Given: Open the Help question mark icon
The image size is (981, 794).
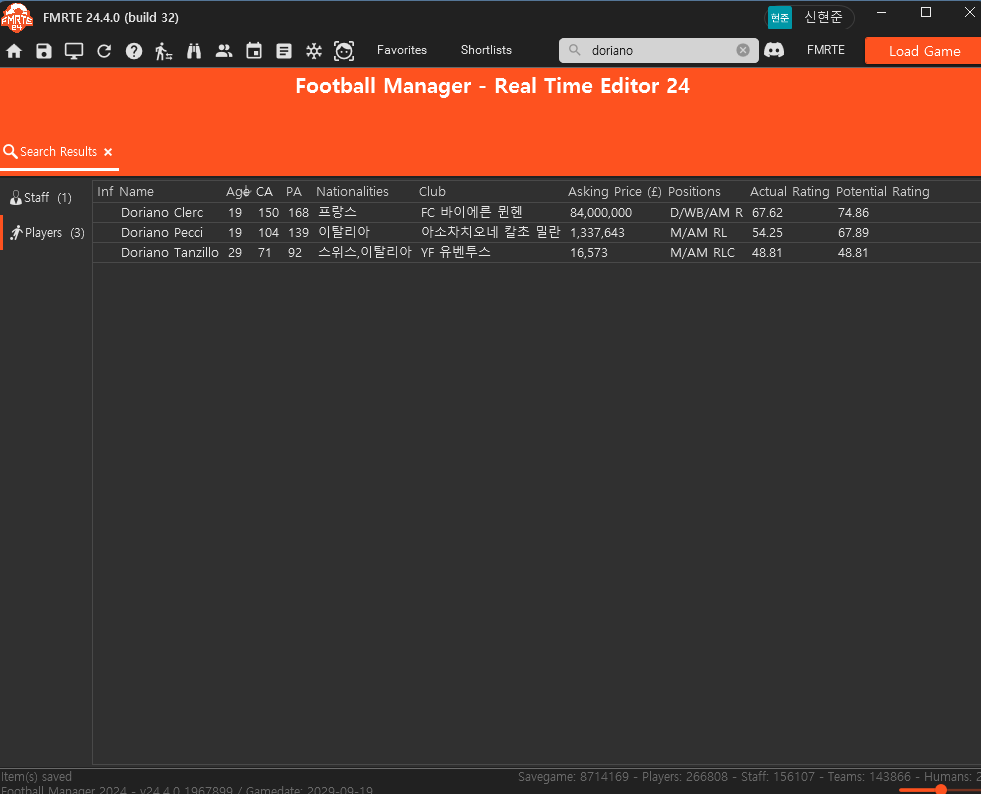Looking at the screenshot, I should 134,51.
